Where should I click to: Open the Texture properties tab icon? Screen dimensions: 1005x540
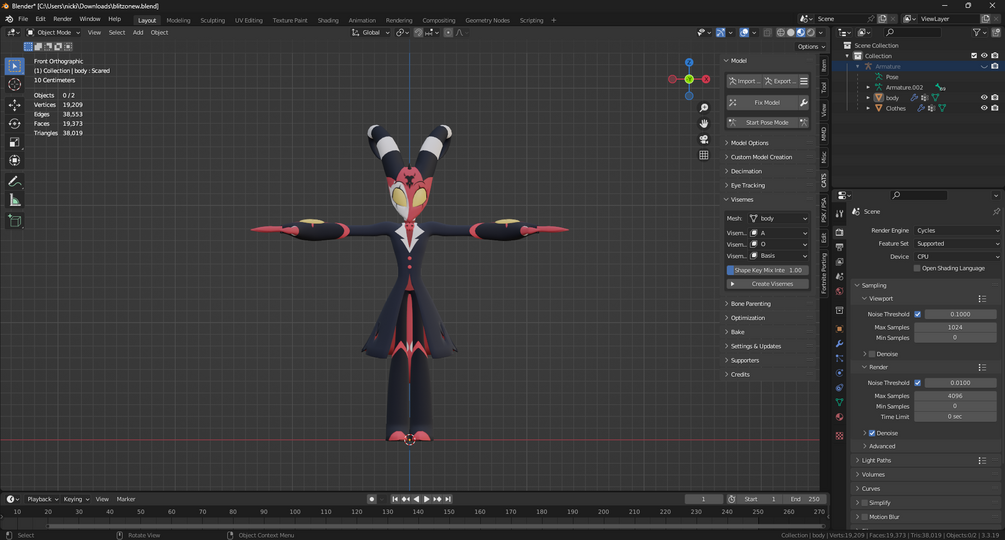(840, 436)
